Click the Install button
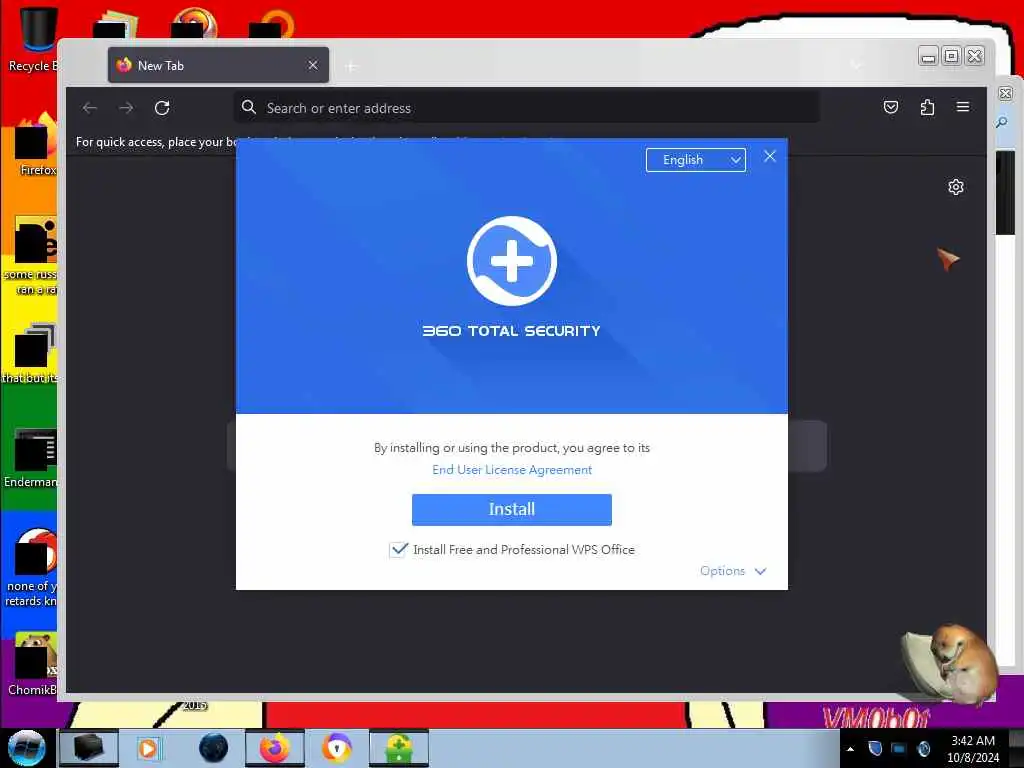 511,509
